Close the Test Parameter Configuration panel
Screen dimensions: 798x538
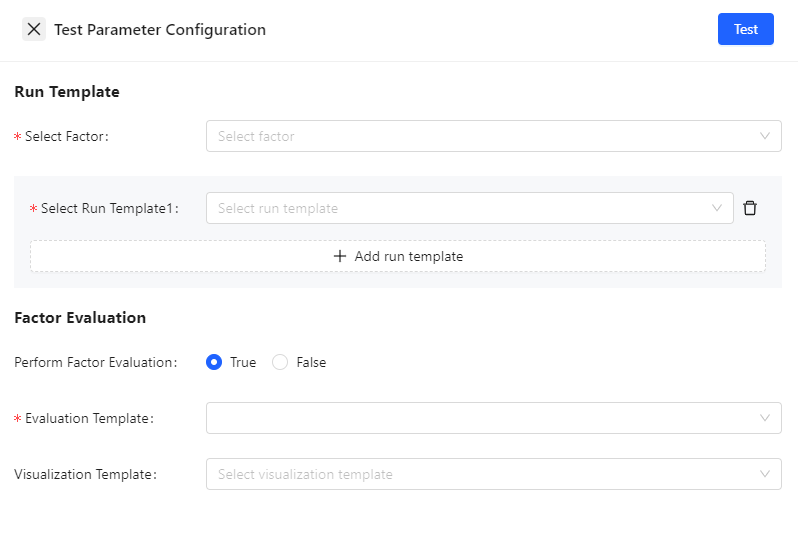(34, 29)
